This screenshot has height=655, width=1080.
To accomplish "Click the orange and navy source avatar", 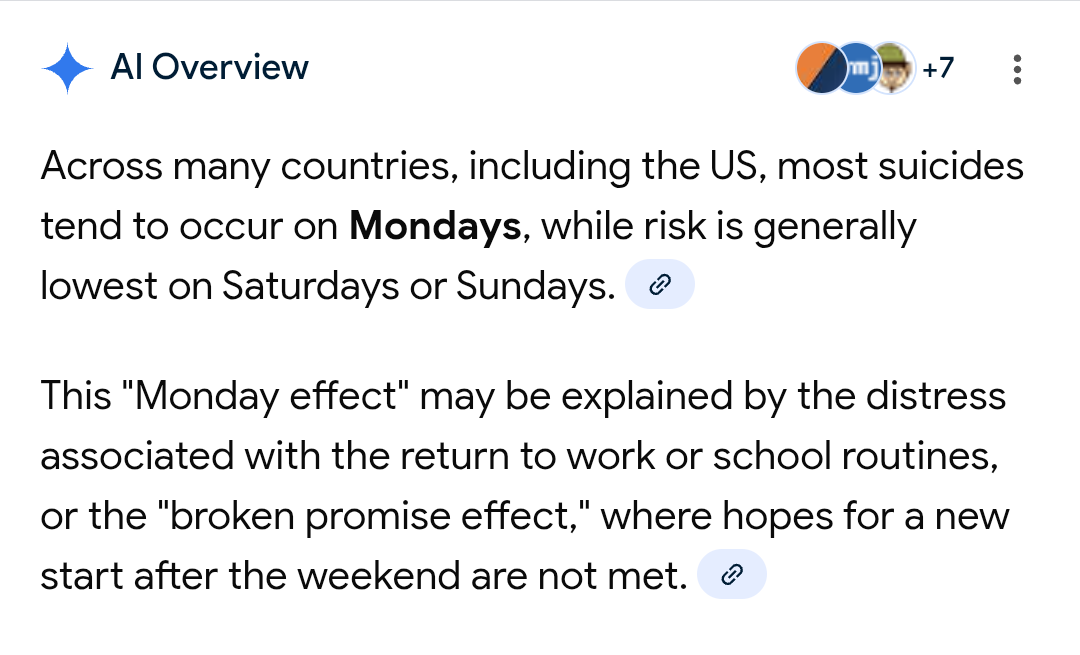I will [819, 69].
